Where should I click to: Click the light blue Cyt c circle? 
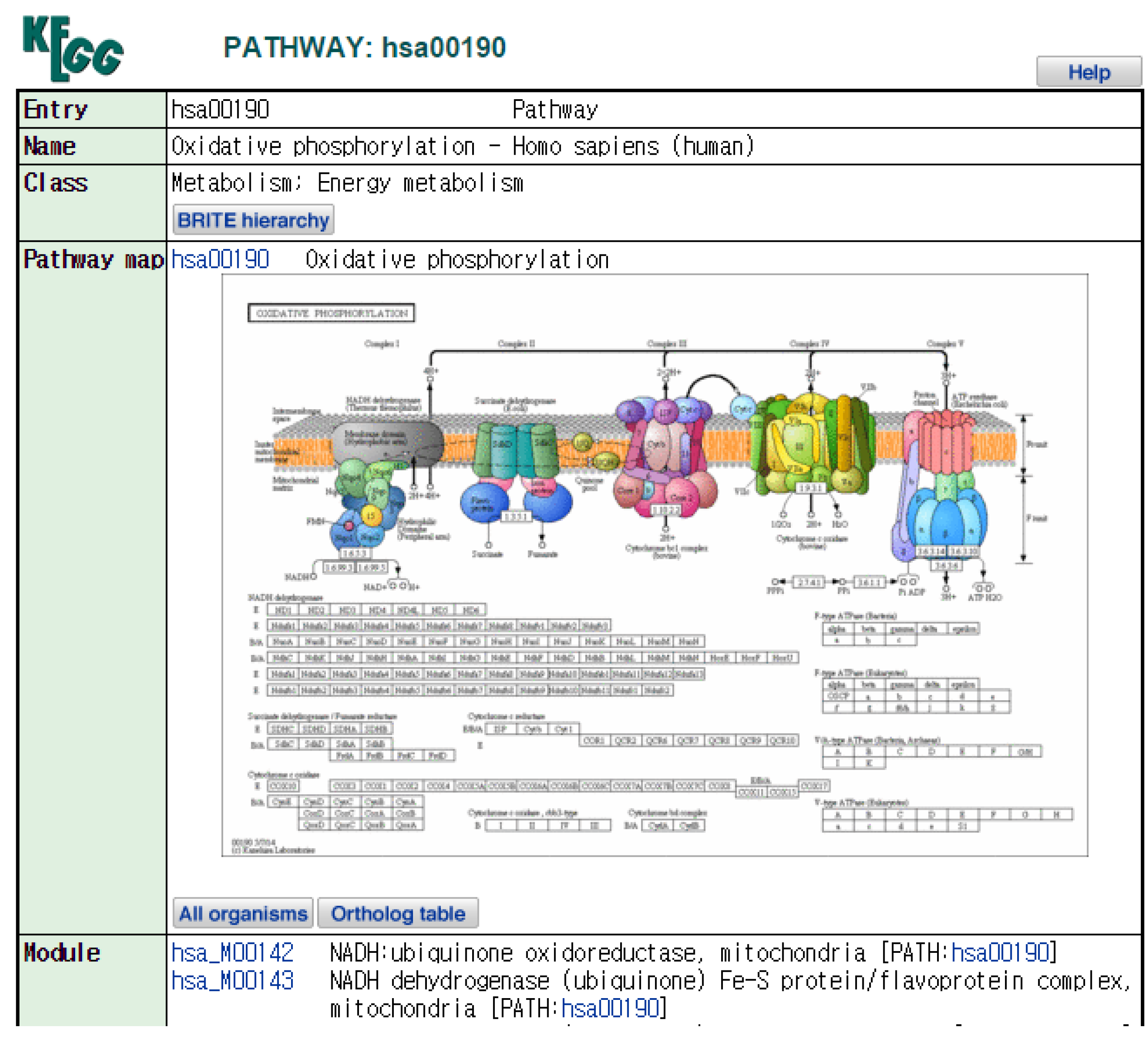click(x=743, y=409)
